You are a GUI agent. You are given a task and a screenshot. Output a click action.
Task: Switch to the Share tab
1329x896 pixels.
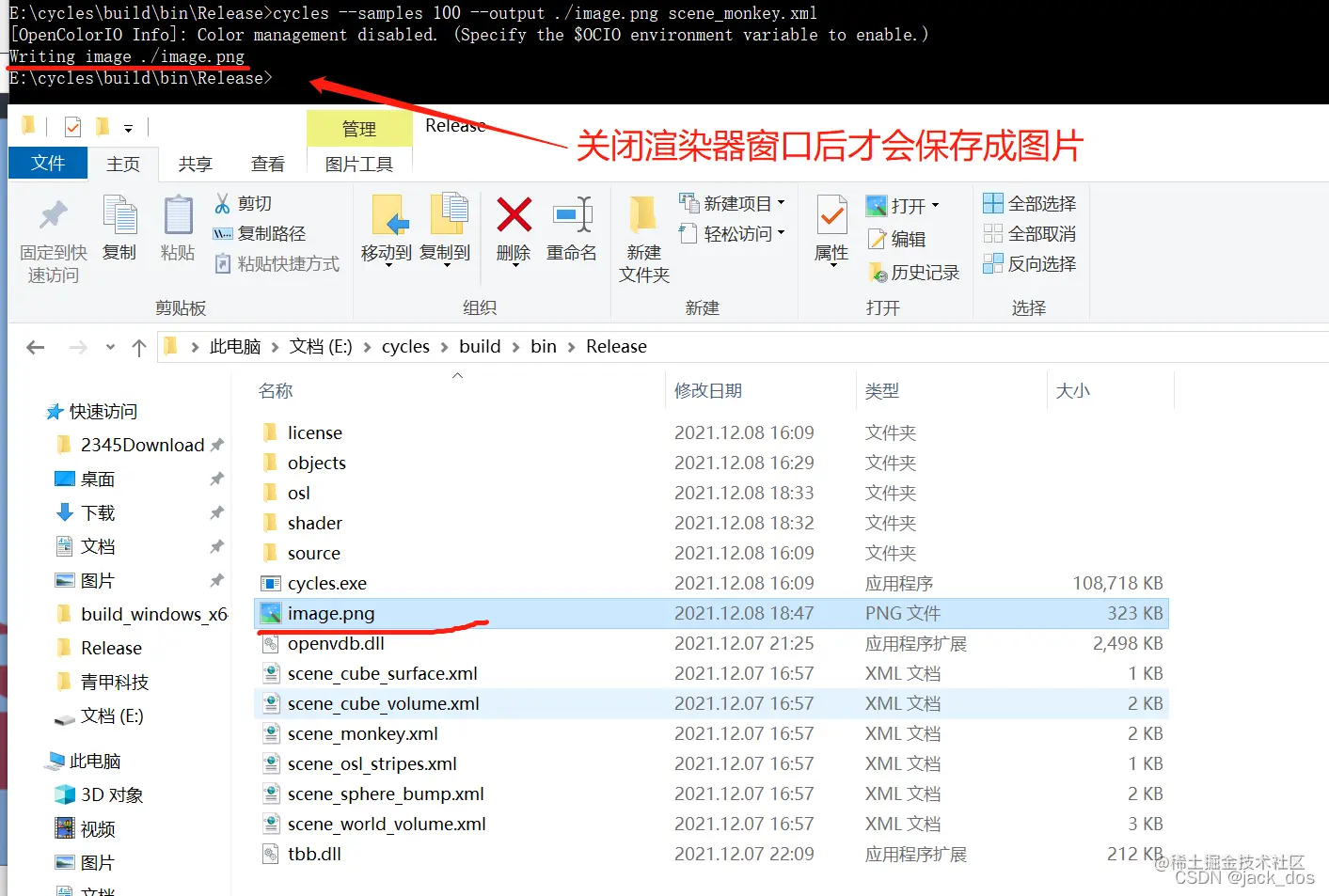click(195, 164)
